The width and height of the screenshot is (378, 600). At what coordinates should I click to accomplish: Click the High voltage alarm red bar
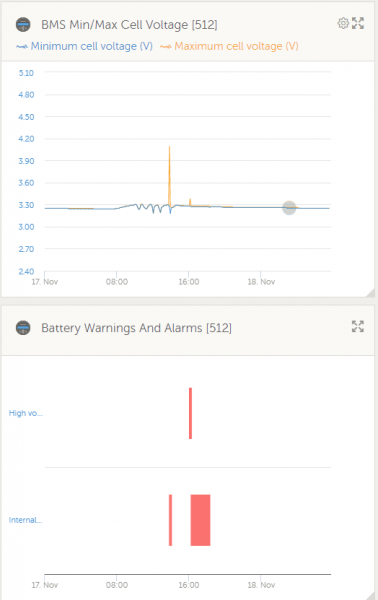click(191, 413)
